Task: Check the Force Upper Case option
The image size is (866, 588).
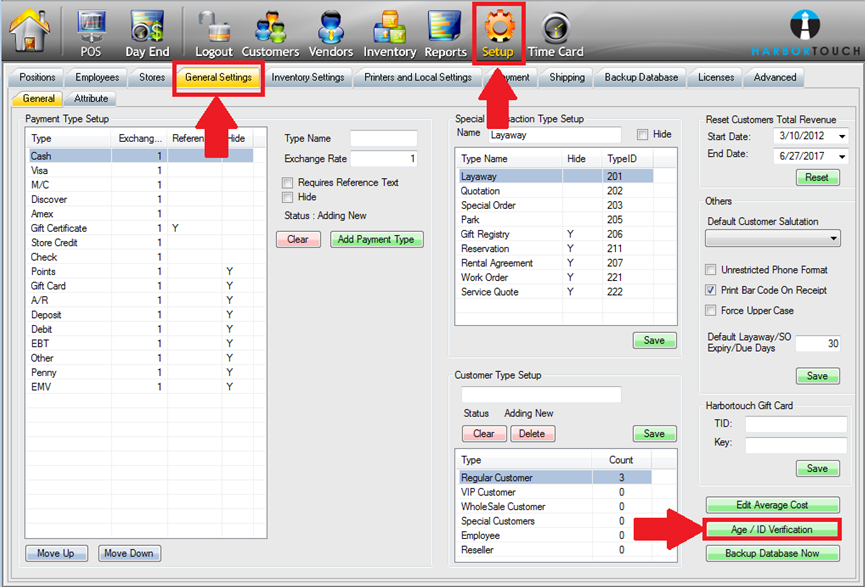Action: coord(711,311)
